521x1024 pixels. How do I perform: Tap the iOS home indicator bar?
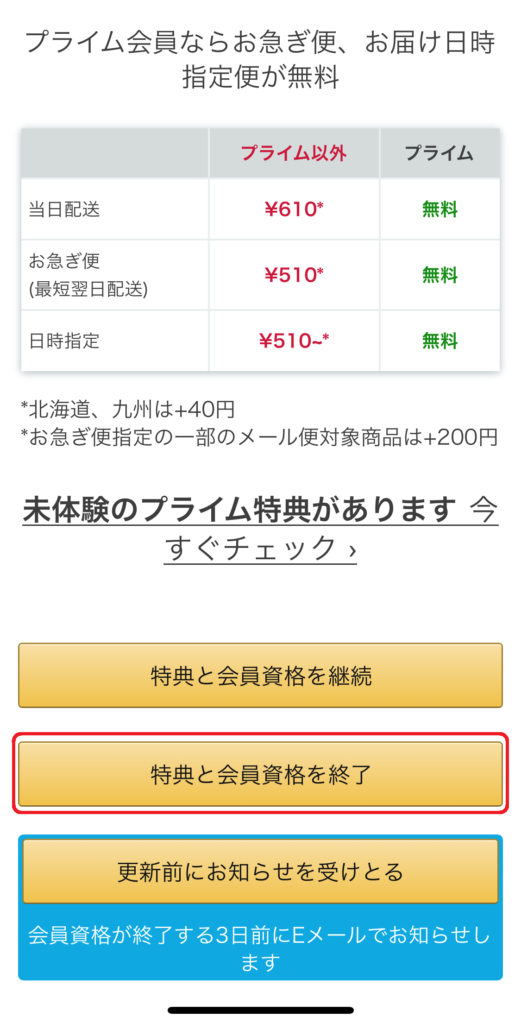pos(260,1010)
